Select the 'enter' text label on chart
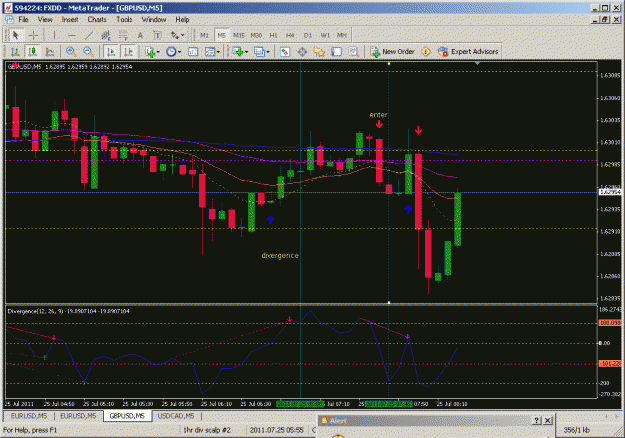 coord(378,115)
